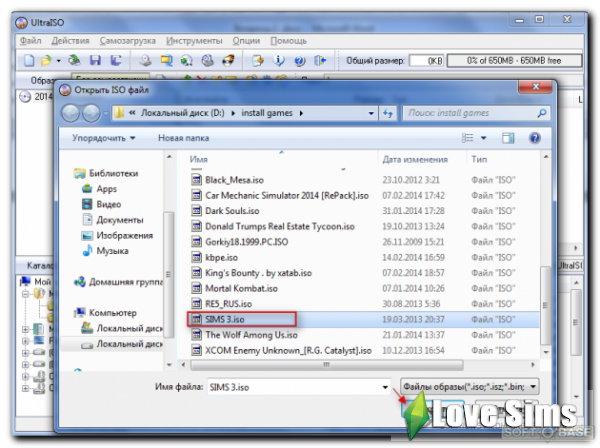600x448 pixels.
Task: Click Локальный диск (D:) in the address bar
Action: click(183, 113)
